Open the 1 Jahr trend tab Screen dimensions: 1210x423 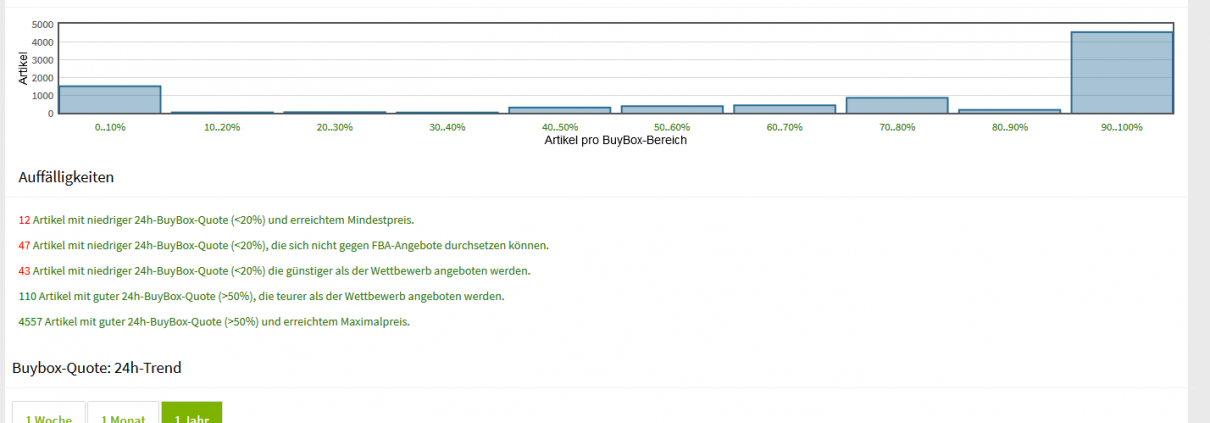[x=192, y=413]
